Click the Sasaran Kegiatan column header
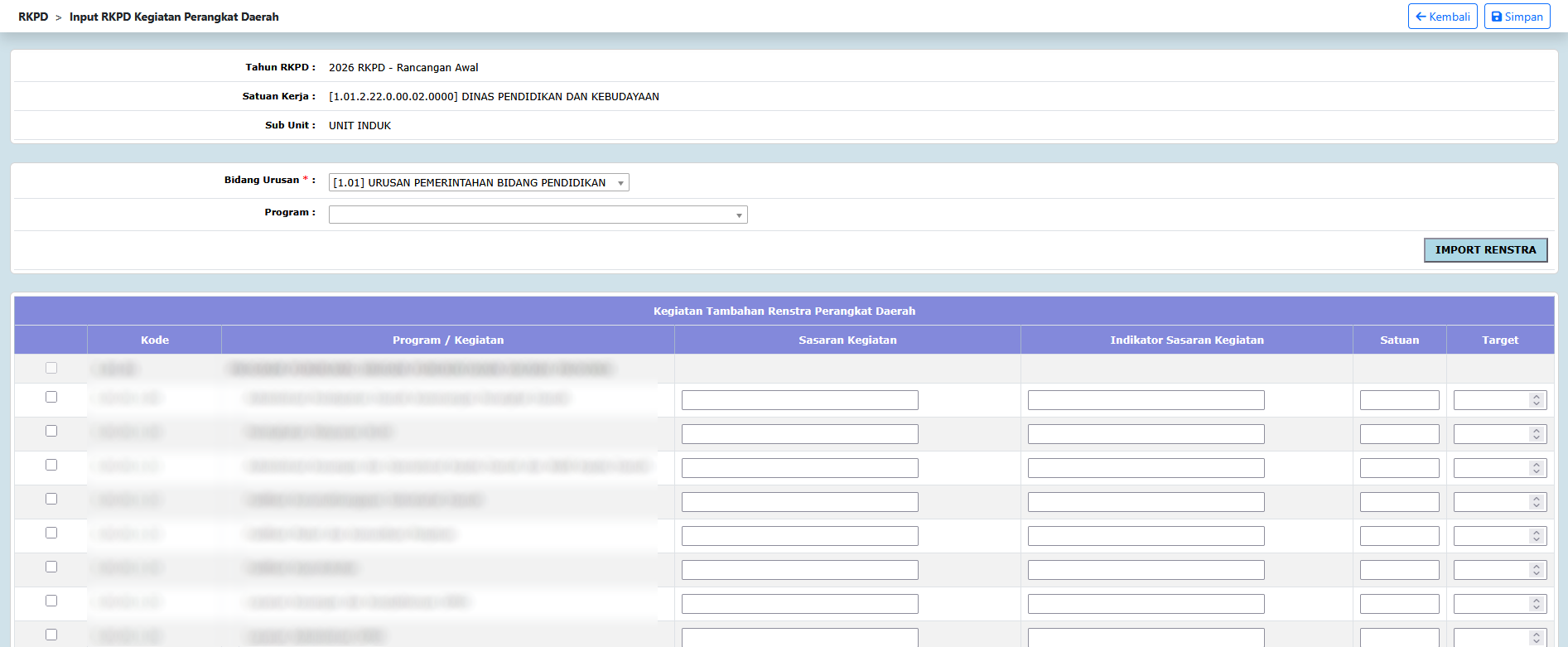 pos(847,340)
